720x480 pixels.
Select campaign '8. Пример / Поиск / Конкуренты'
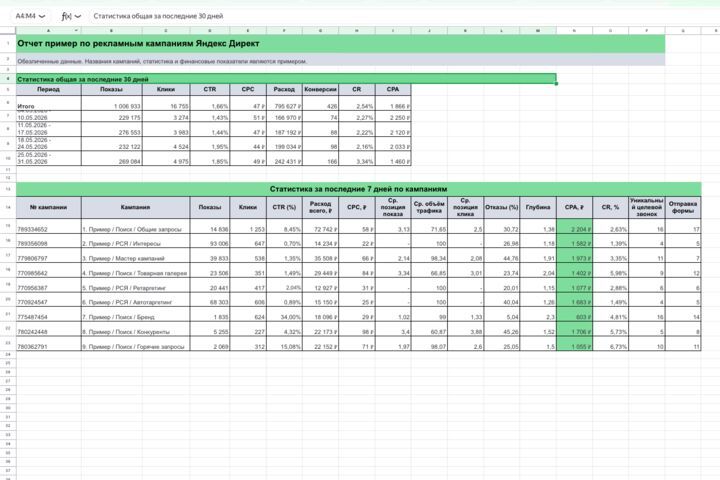(135, 329)
